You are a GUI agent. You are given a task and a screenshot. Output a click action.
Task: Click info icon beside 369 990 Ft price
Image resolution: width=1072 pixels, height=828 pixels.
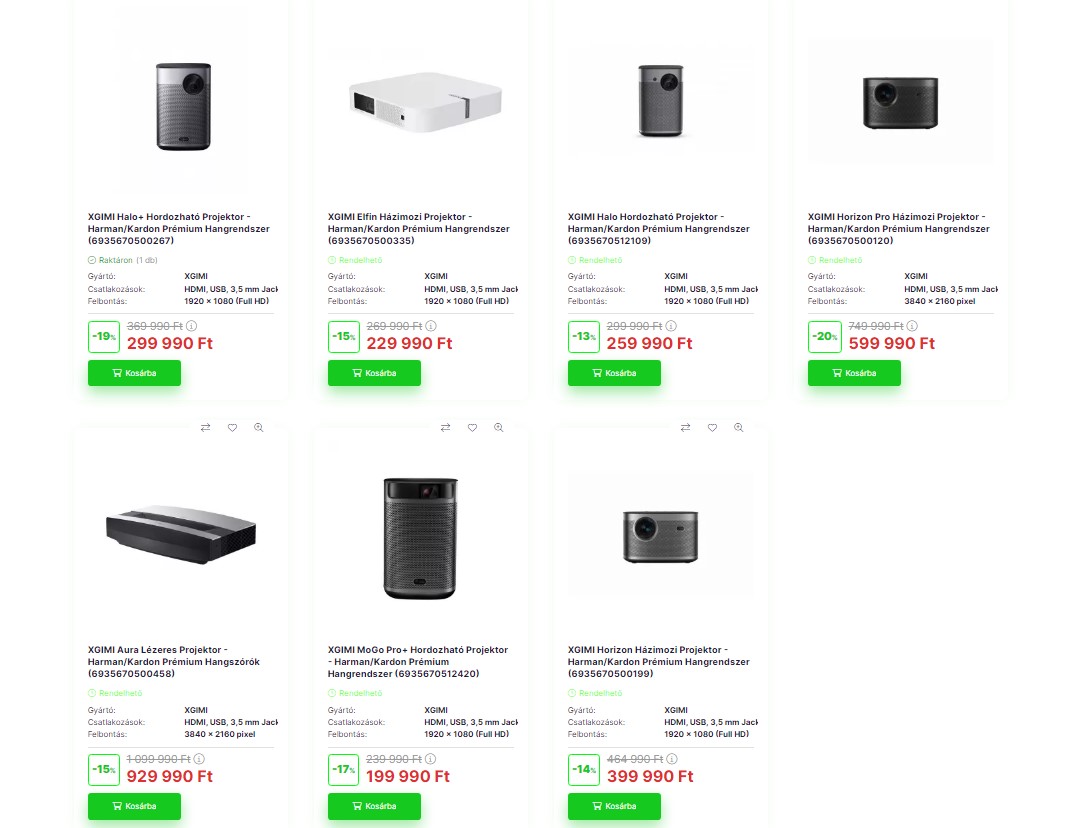tap(192, 326)
